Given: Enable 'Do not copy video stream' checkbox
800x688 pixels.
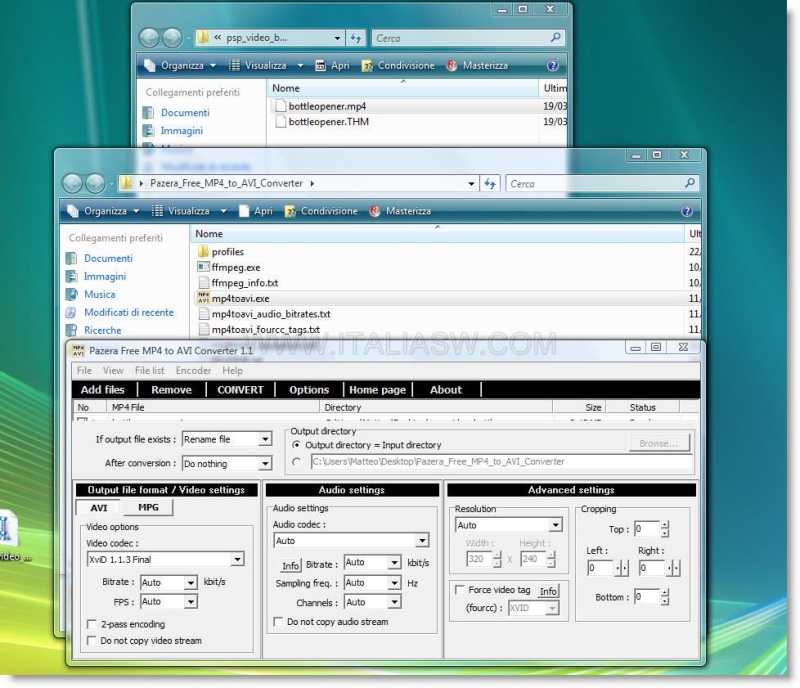Looking at the screenshot, I should 91,640.
